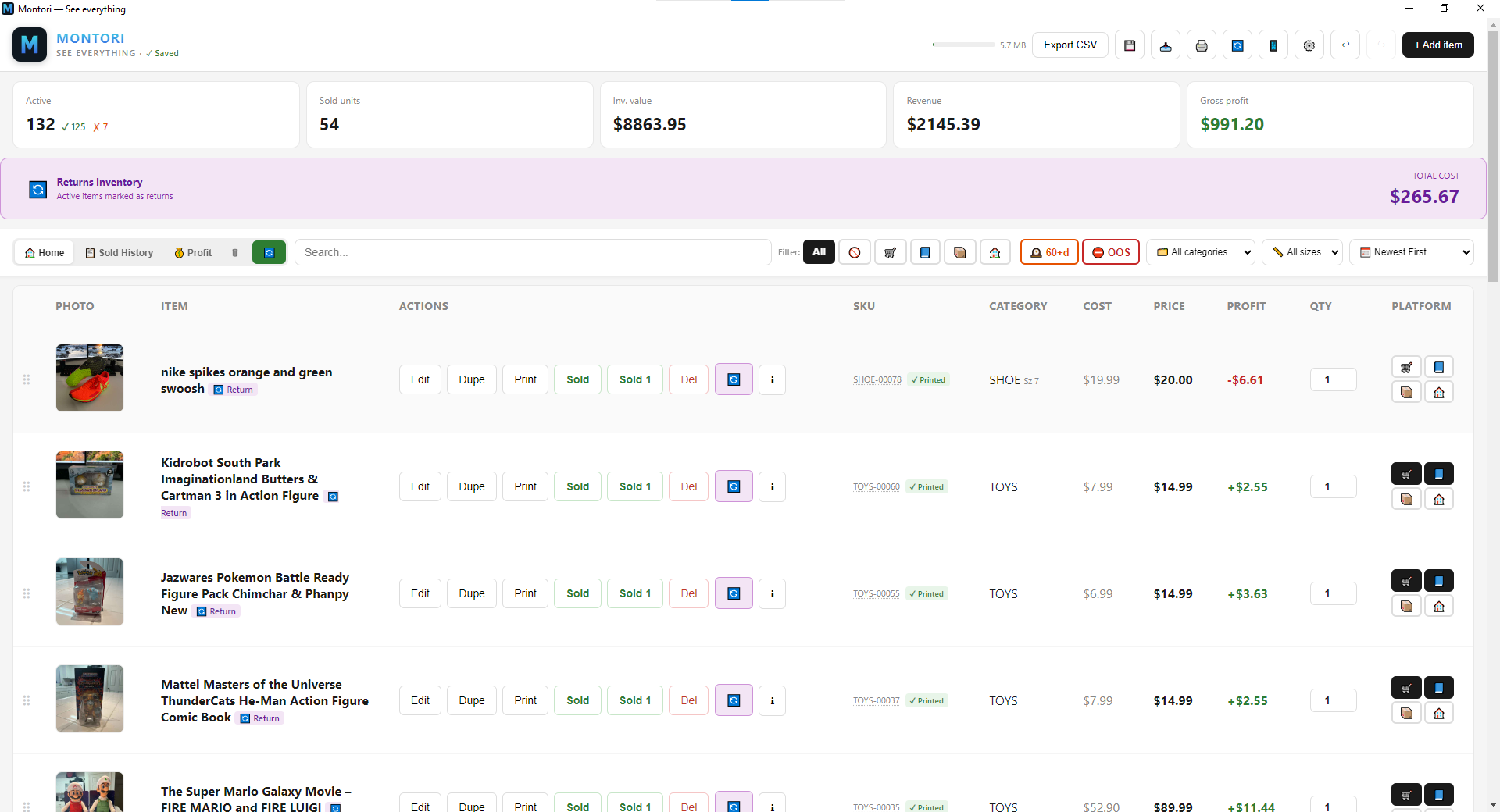Open the Newest First sort dropdown

click(x=1412, y=252)
